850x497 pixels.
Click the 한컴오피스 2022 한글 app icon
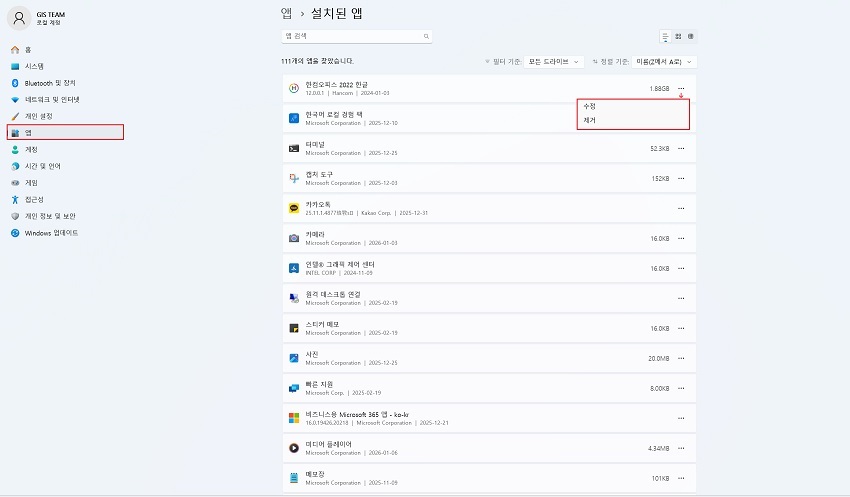294,88
